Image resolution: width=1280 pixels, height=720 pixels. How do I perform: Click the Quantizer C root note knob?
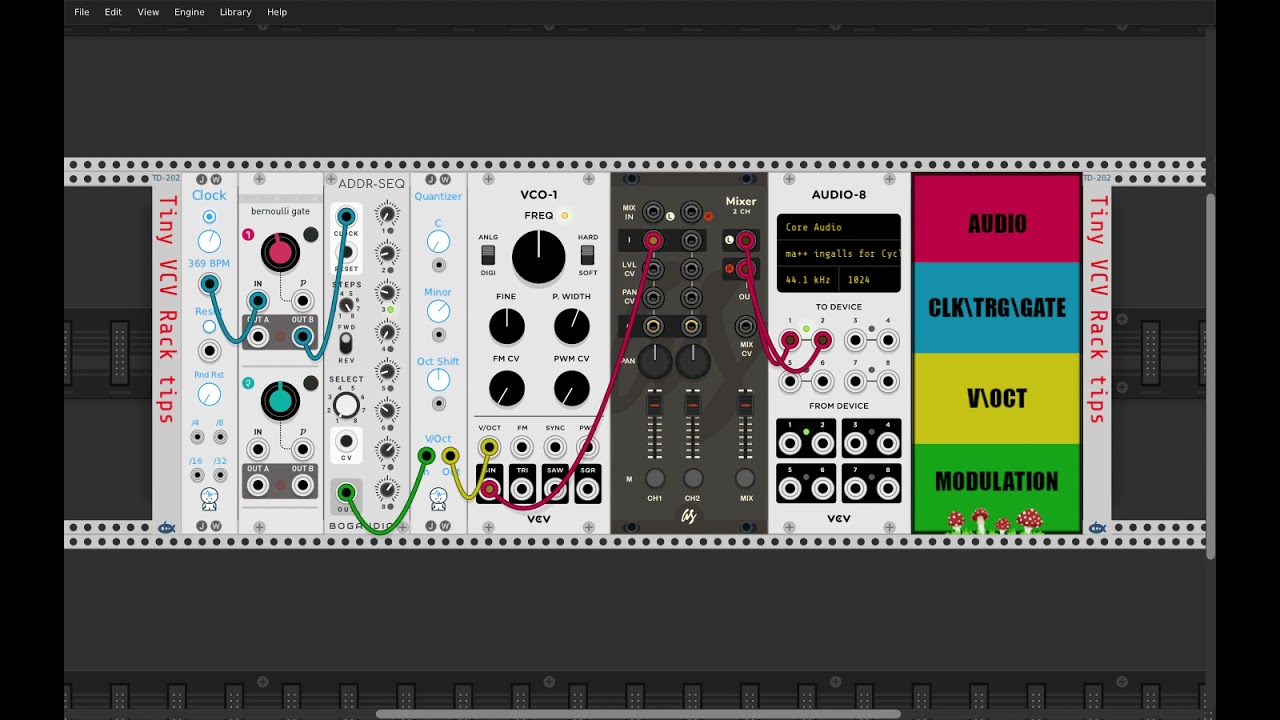point(438,242)
